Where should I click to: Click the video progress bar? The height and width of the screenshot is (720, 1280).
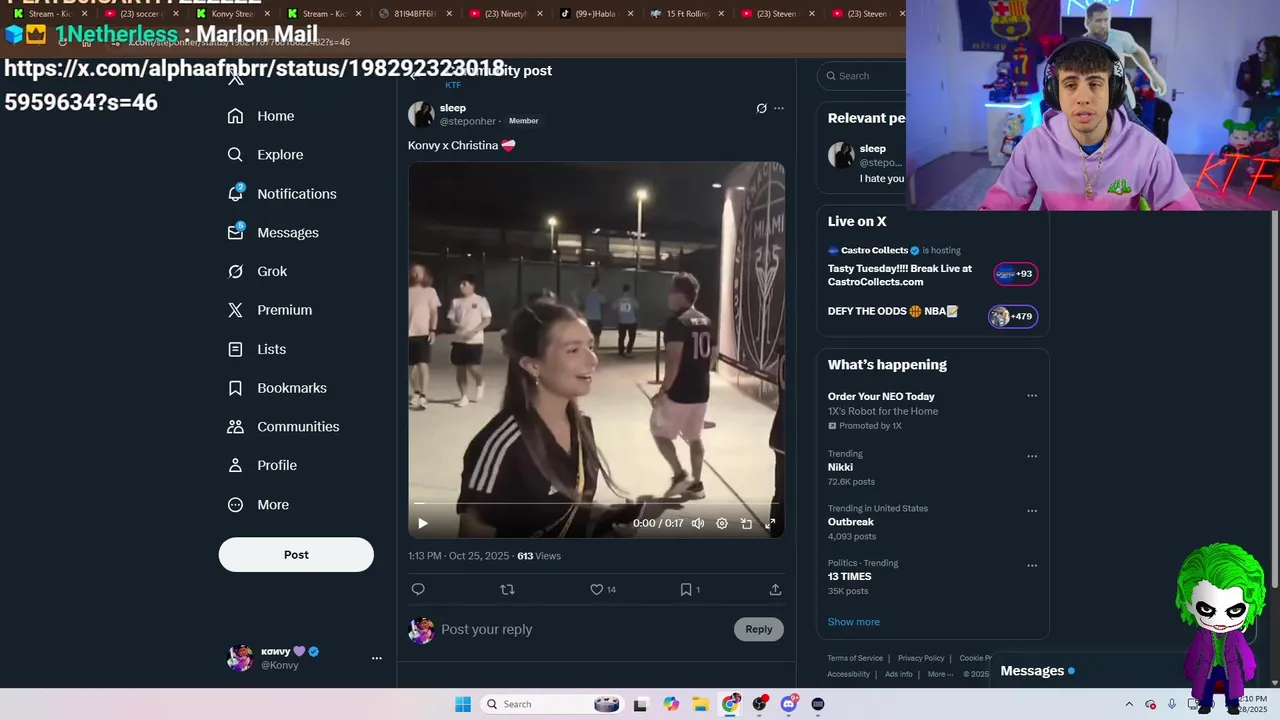[596, 503]
